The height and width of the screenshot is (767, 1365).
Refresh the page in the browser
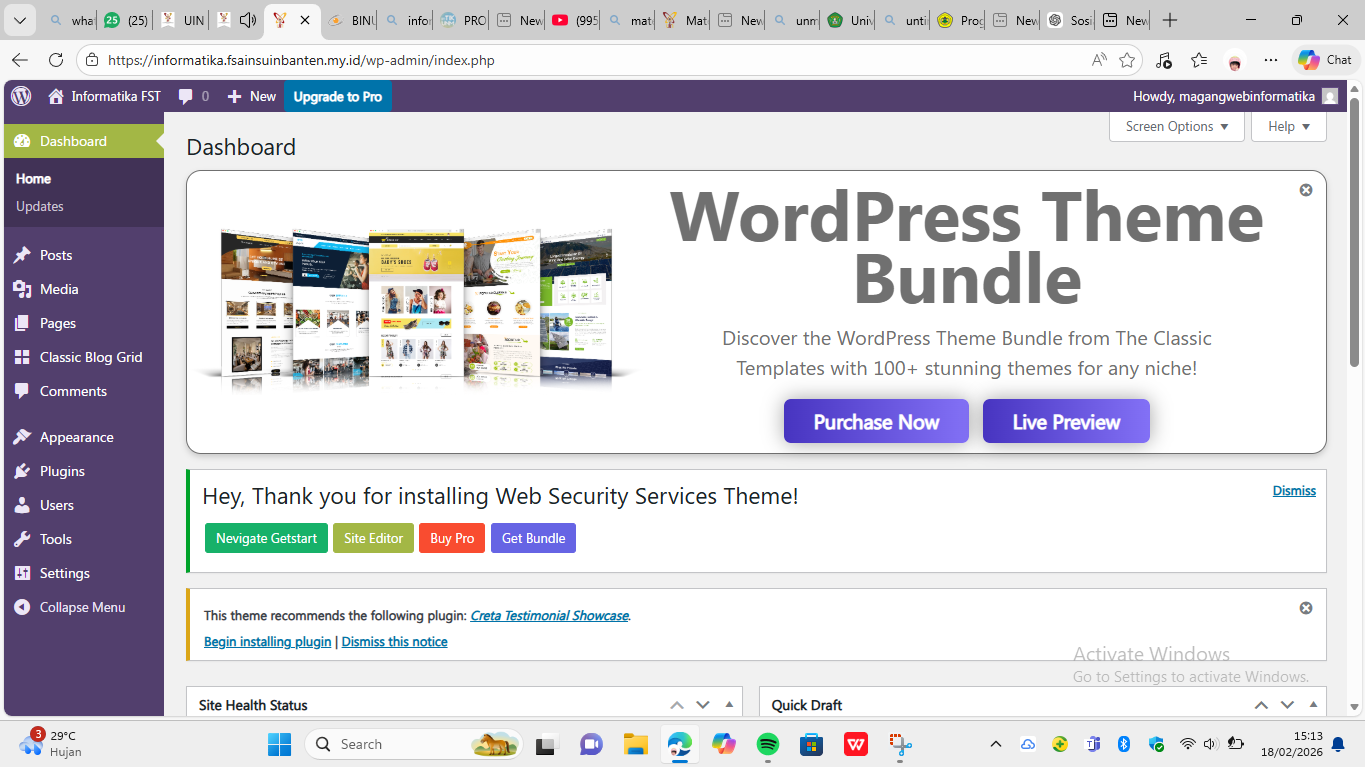56,60
